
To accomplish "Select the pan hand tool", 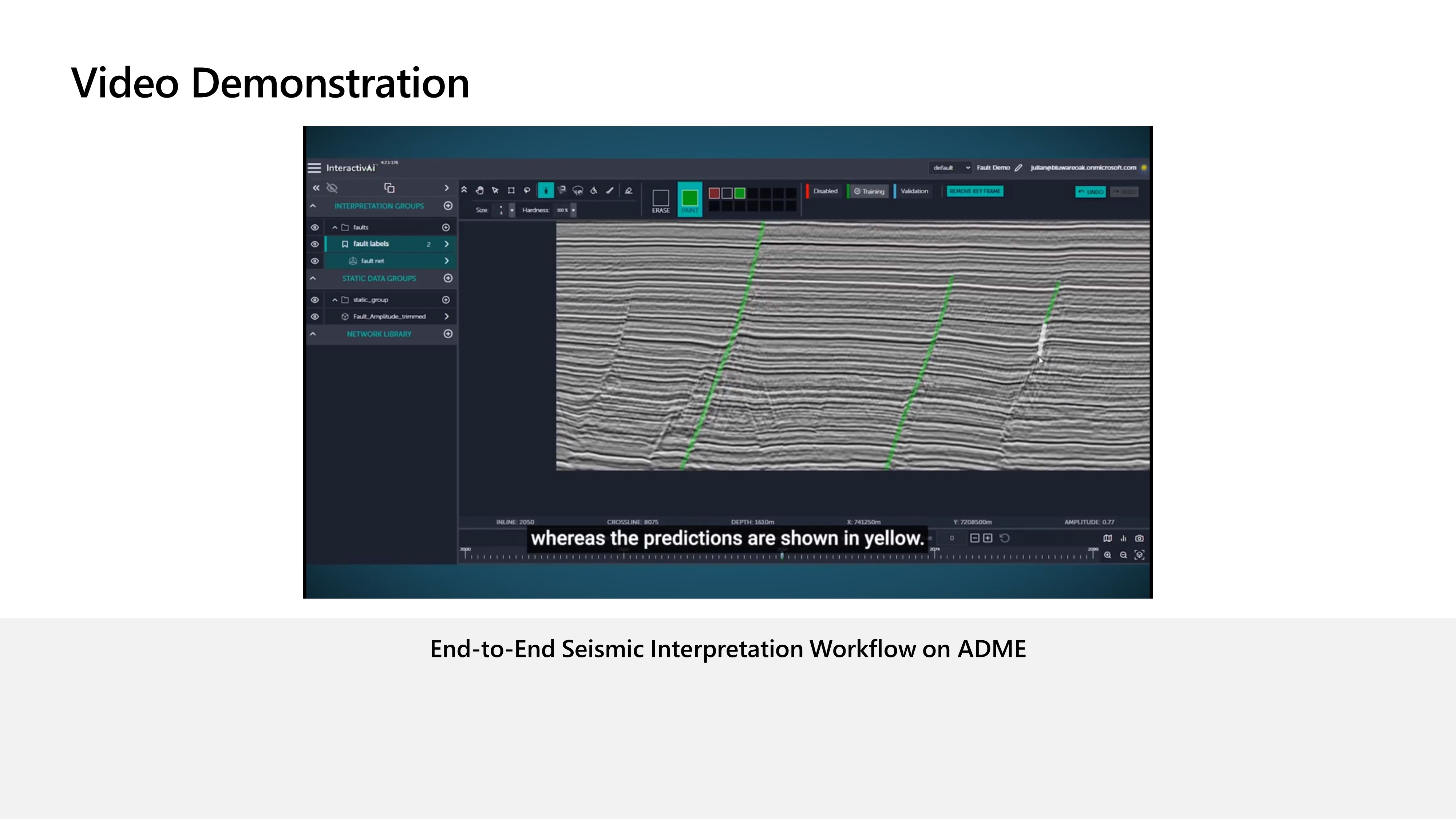I will 479,190.
